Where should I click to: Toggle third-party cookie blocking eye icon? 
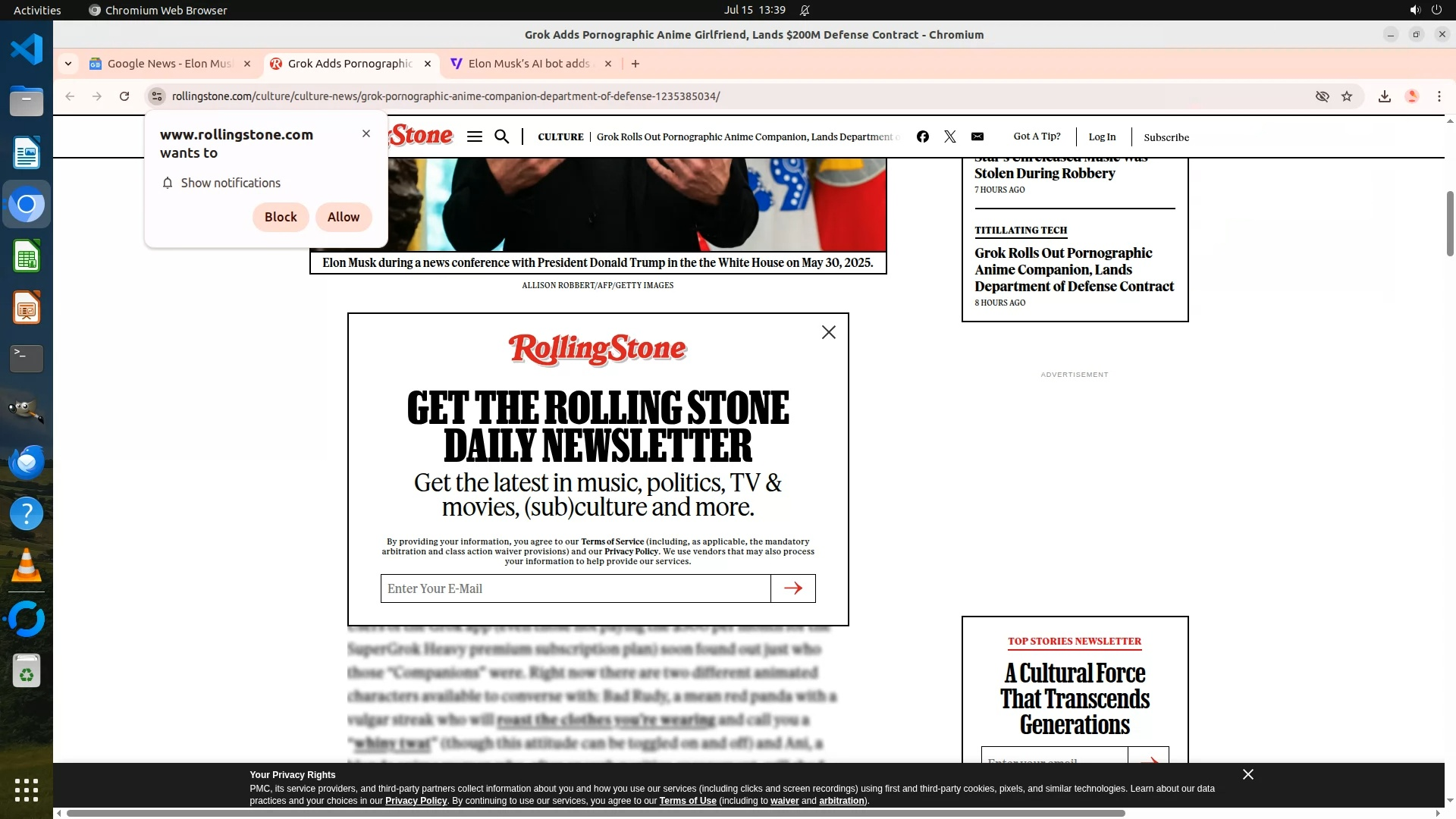[x=1322, y=96]
